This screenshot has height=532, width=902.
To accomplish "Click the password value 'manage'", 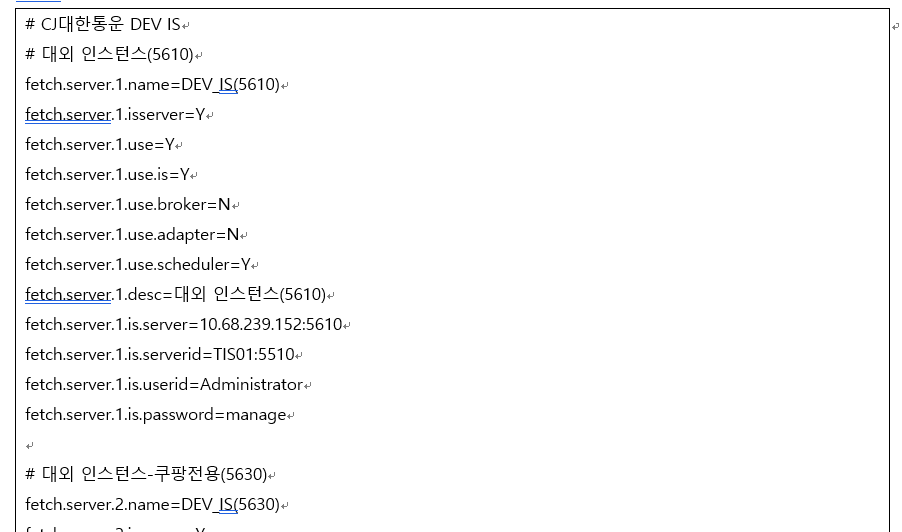I will click(x=257, y=415).
